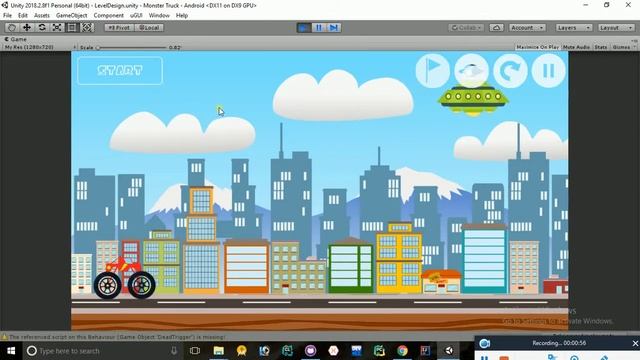Click the restart arrow button in game
The image size is (640, 360).
510,71
